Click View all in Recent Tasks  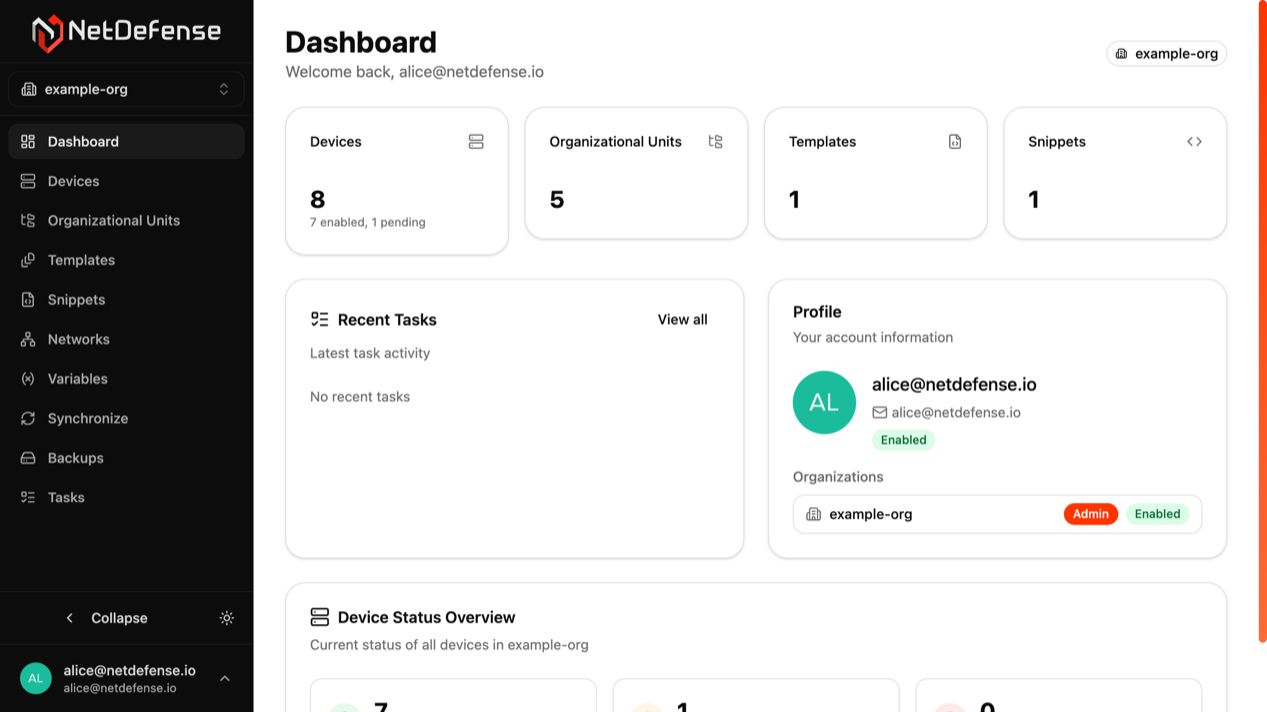click(682, 319)
